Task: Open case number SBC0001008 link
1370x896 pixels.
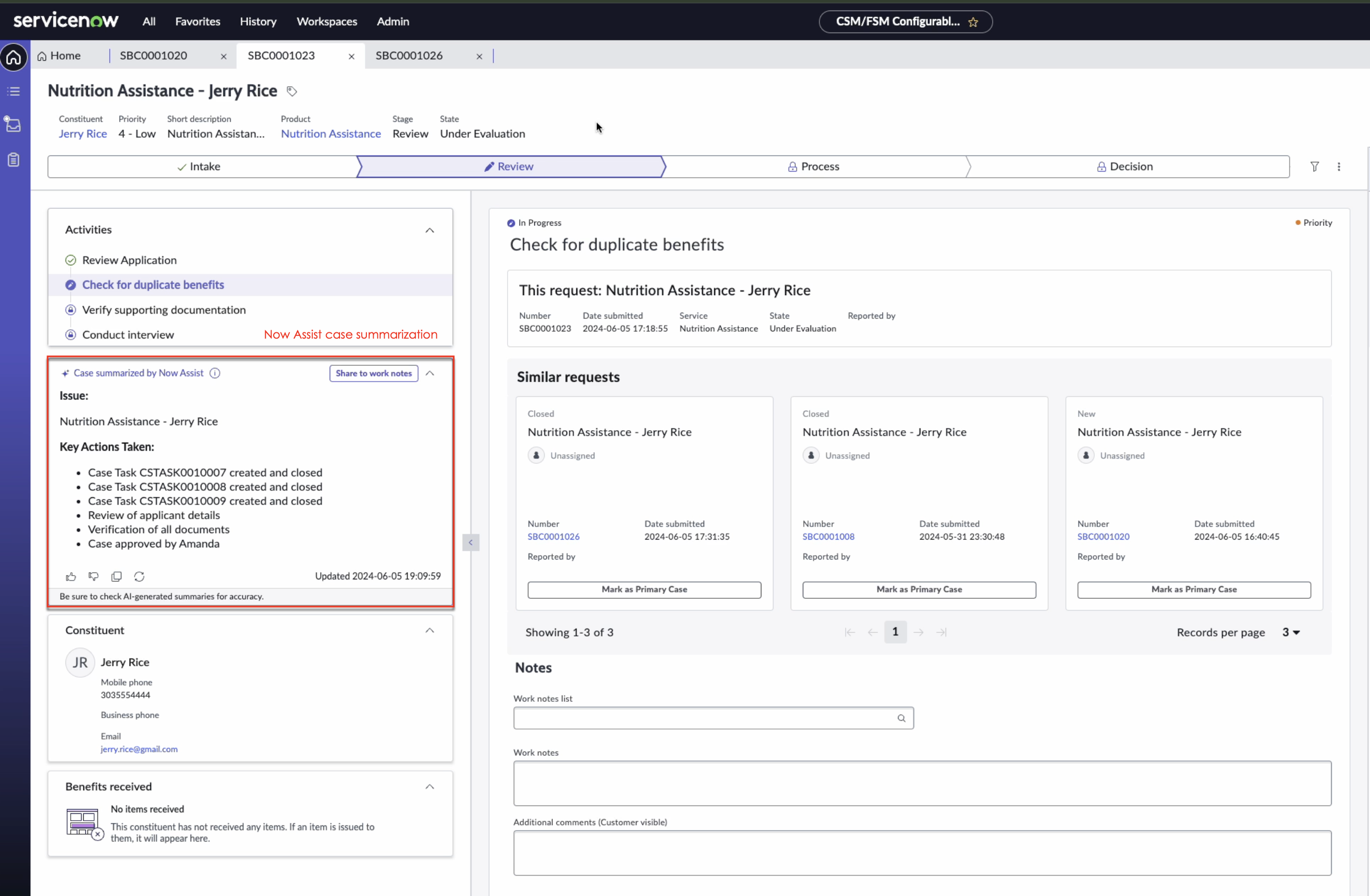Action: (x=828, y=536)
